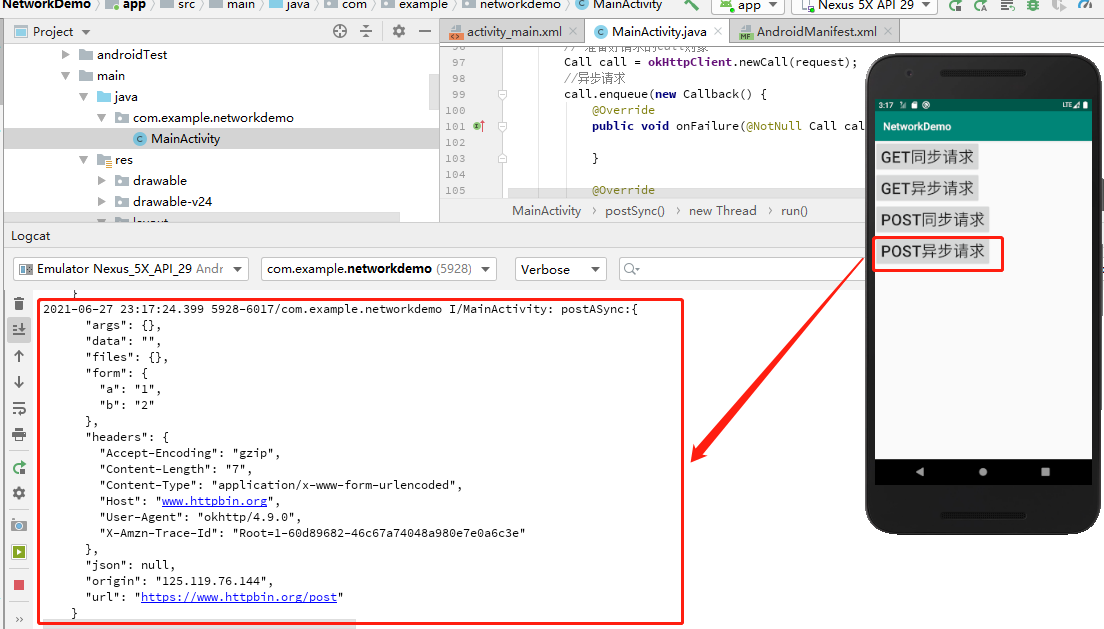This screenshot has width=1104, height=629.
Task: Open the AndroidManifest.xml tab
Action: (x=816, y=32)
